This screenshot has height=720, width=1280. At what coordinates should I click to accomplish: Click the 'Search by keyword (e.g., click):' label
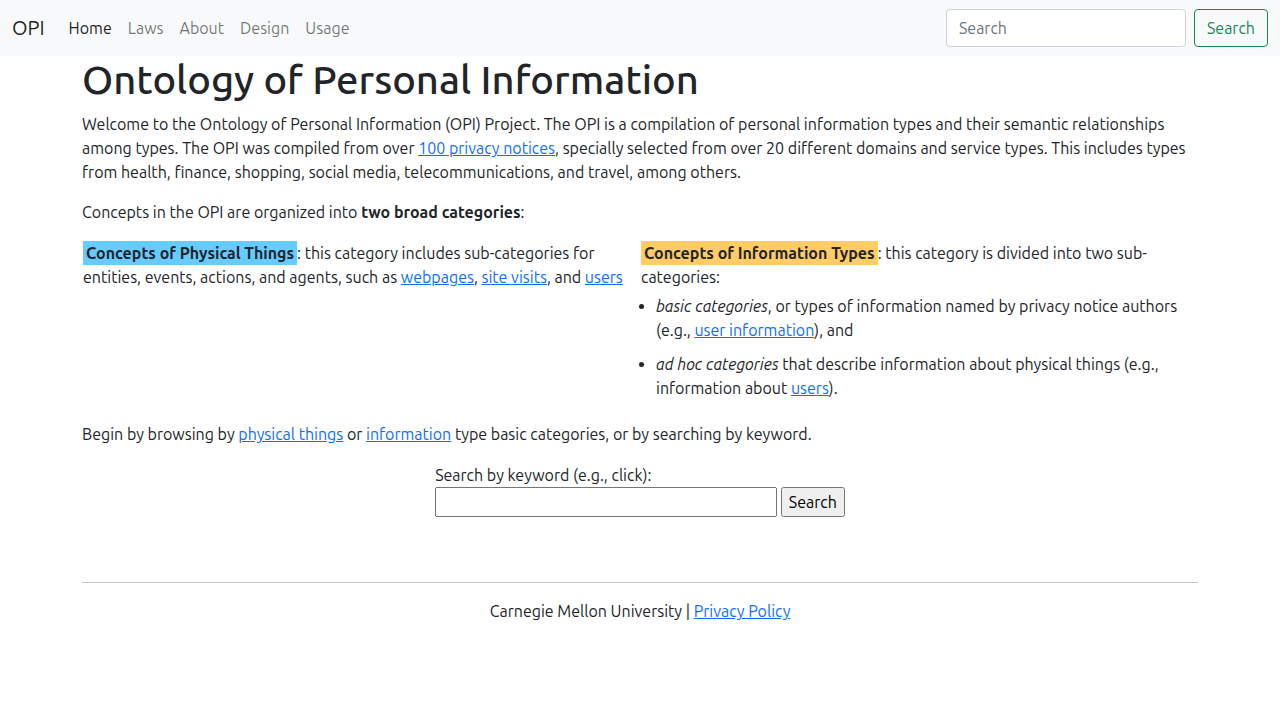pyautogui.click(x=543, y=475)
